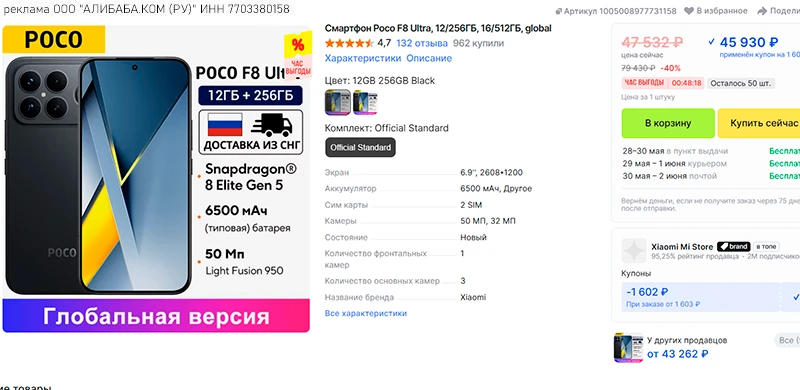Click the thumbnail next to У других продавцов

pyautogui.click(x=628, y=348)
